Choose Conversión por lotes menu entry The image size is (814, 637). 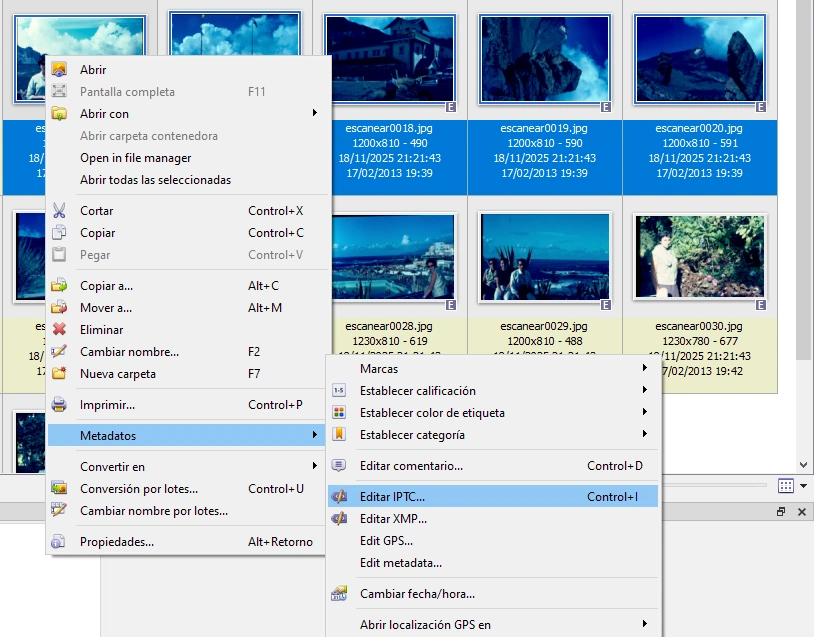139,489
